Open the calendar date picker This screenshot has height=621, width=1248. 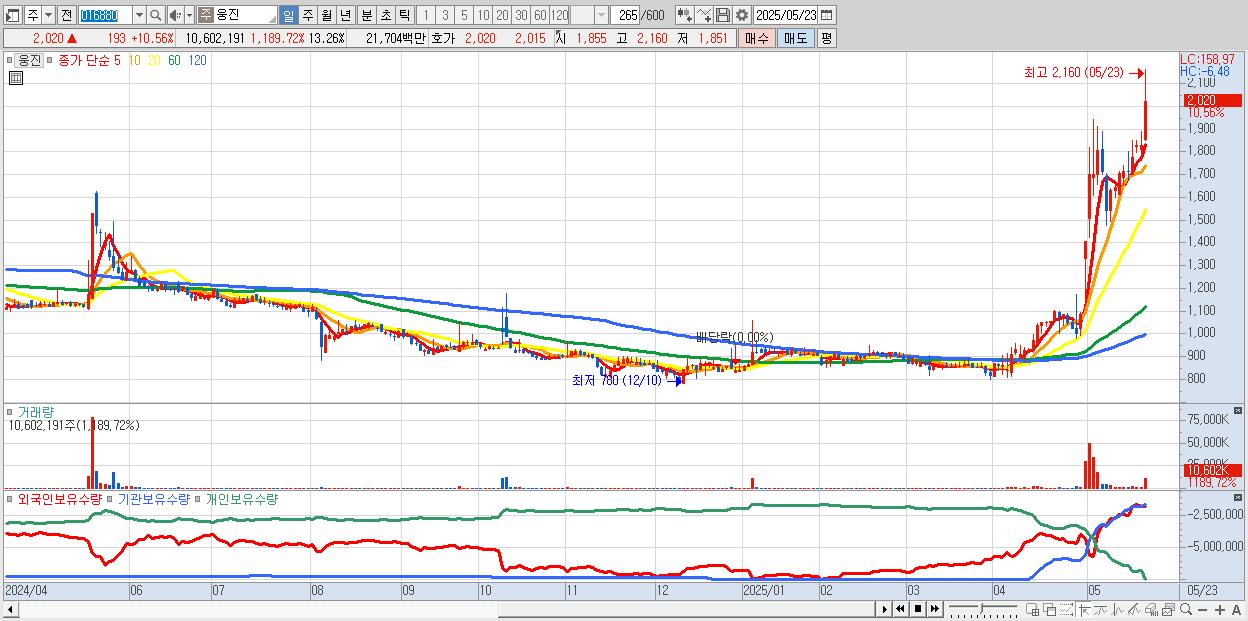point(827,15)
